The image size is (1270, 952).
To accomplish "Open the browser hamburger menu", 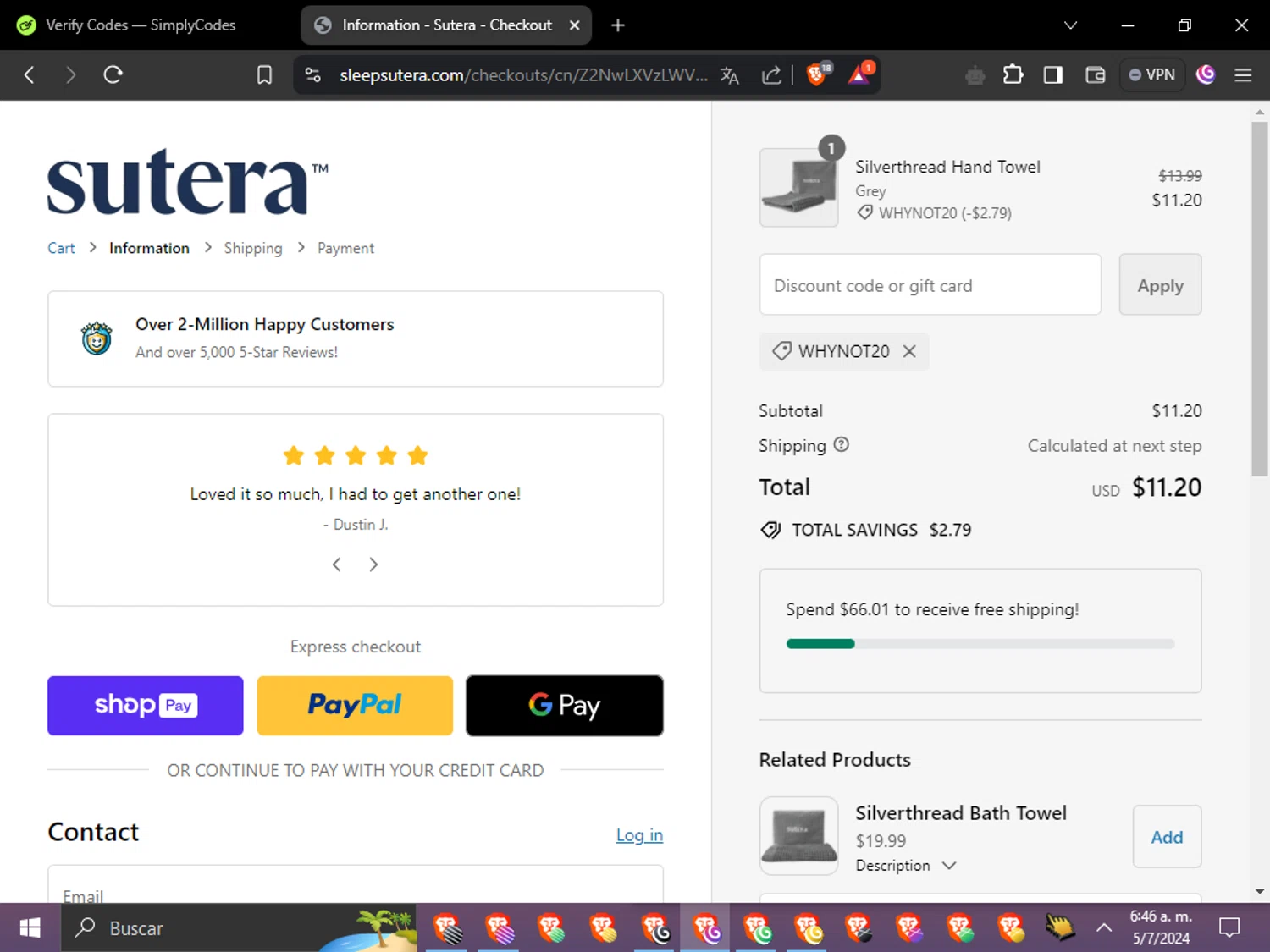I will (1243, 75).
